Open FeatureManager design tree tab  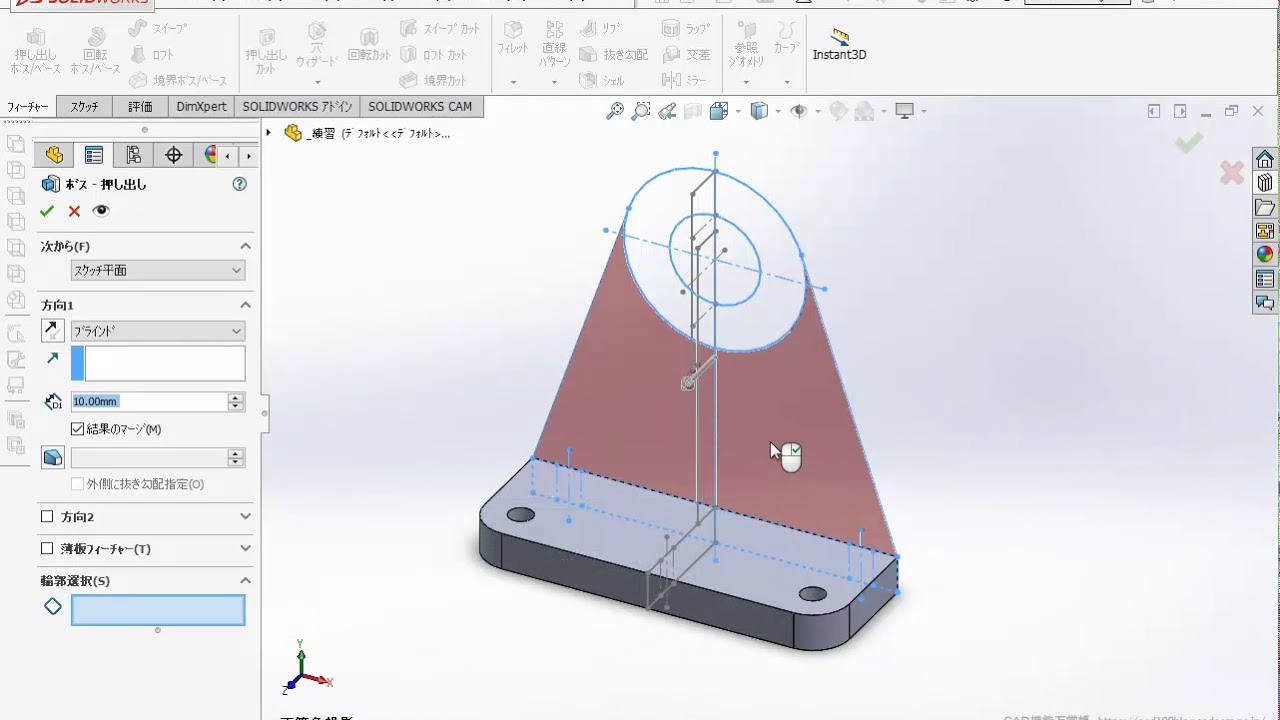[x=54, y=155]
